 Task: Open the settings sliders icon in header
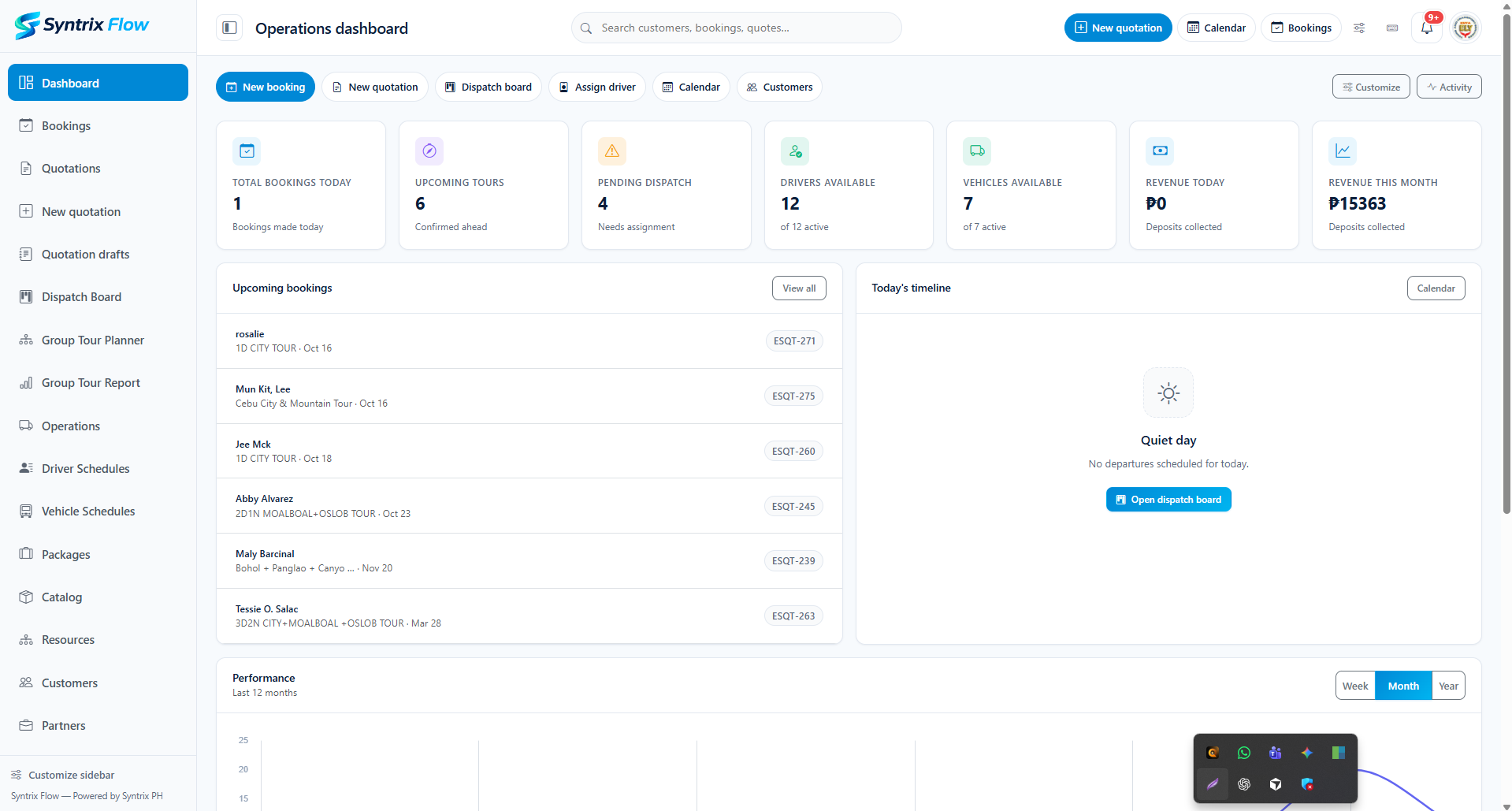click(1359, 28)
